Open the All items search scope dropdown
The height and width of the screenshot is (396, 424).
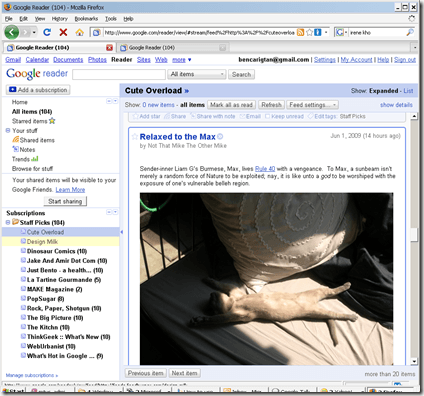(197, 74)
